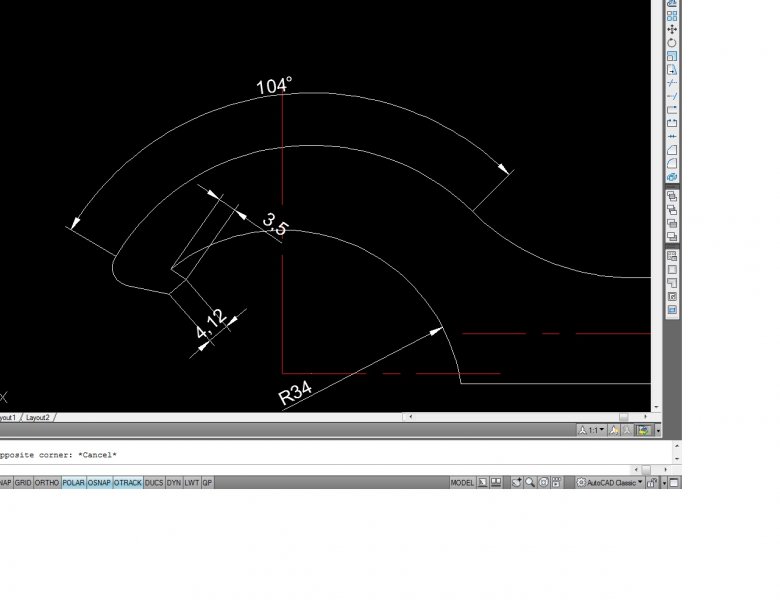
Task: Click command window horizontal scroll right arrow
Action: click(665, 469)
